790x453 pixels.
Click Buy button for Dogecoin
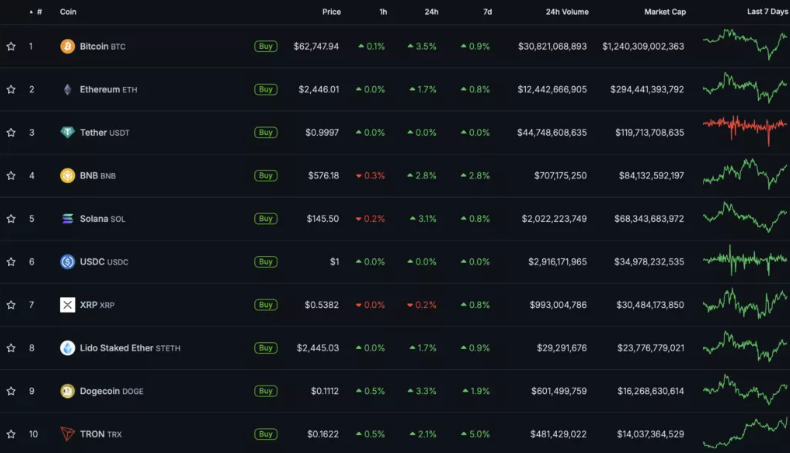[x=266, y=391]
